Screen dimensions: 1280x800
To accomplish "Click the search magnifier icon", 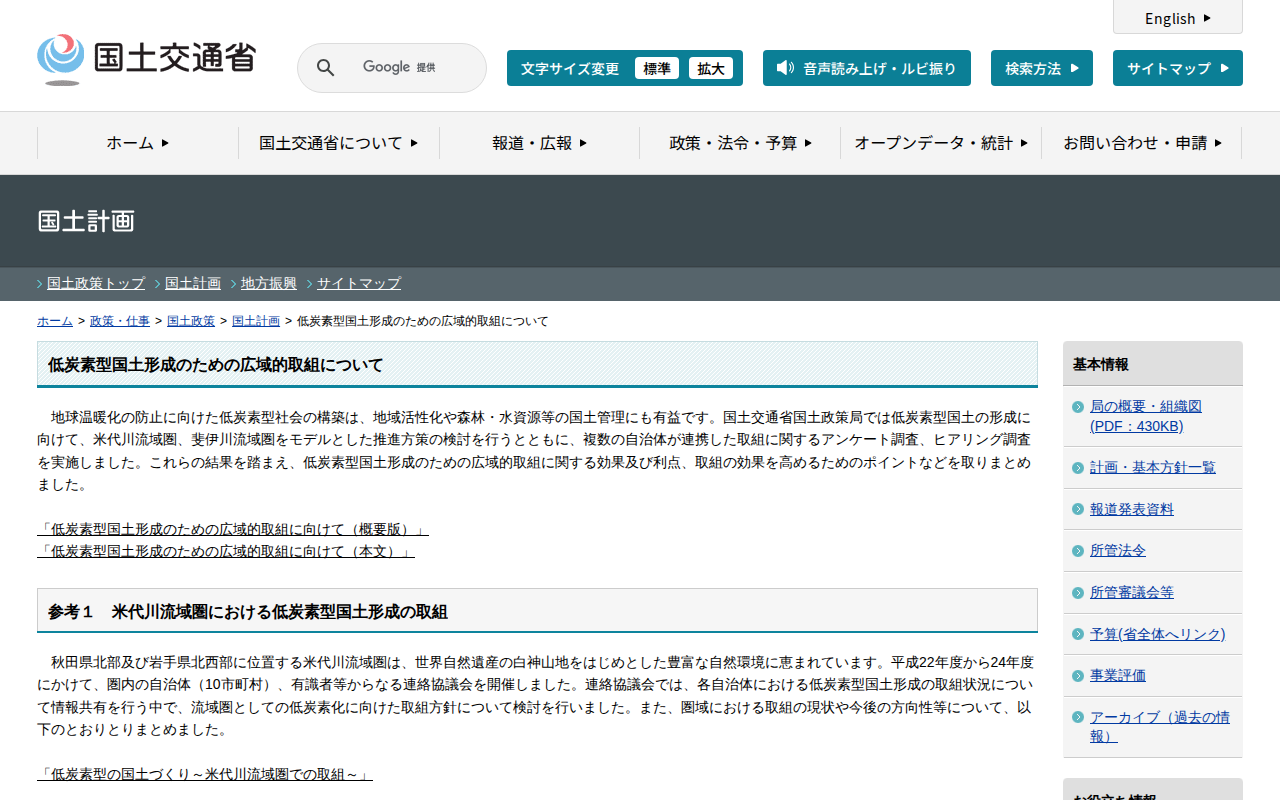I will coord(325,68).
